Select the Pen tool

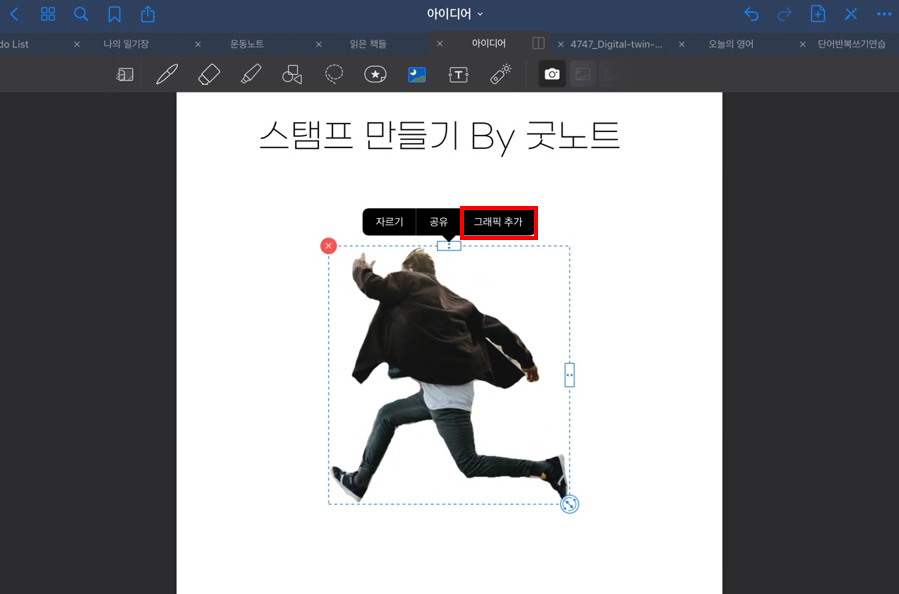167,75
